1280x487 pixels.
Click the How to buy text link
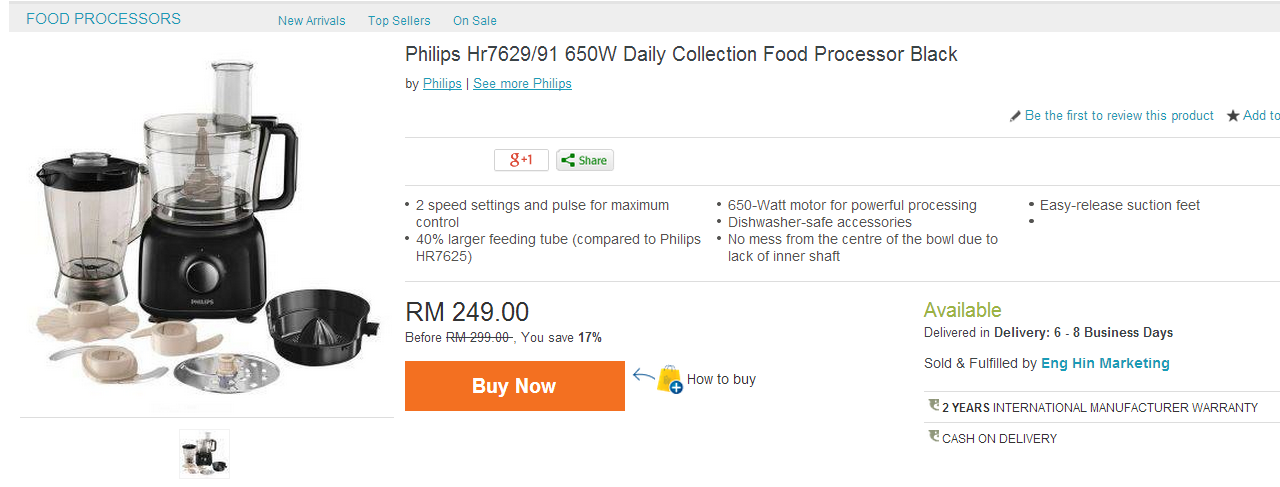pos(721,380)
